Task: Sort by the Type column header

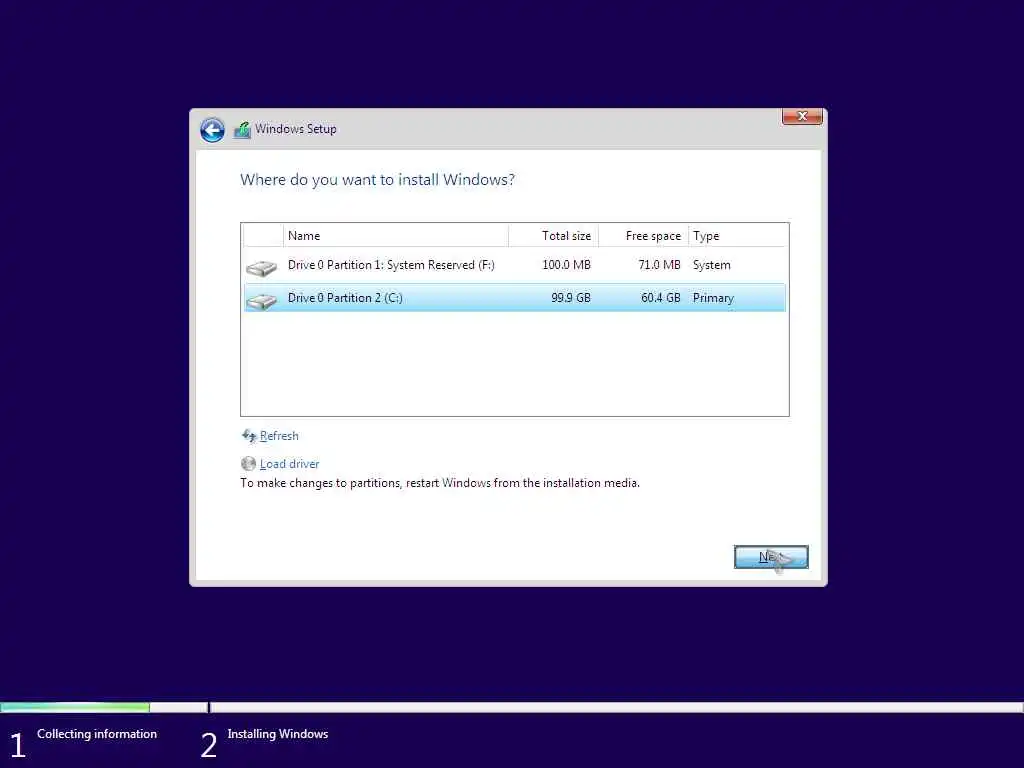Action: click(x=737, y=236)
